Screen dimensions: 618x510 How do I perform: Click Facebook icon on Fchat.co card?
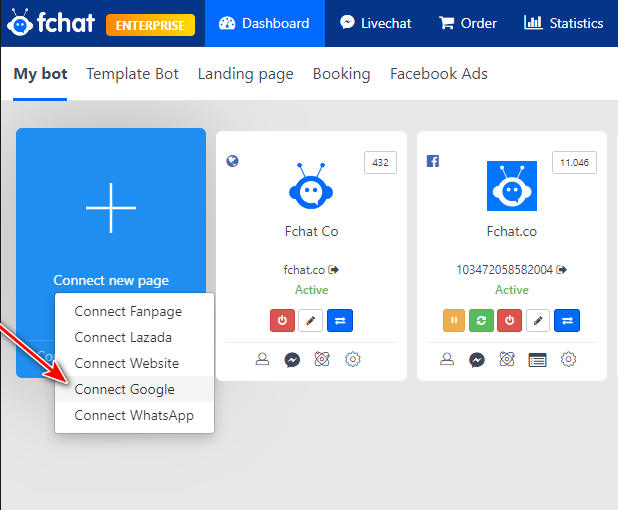click(433, 161)
